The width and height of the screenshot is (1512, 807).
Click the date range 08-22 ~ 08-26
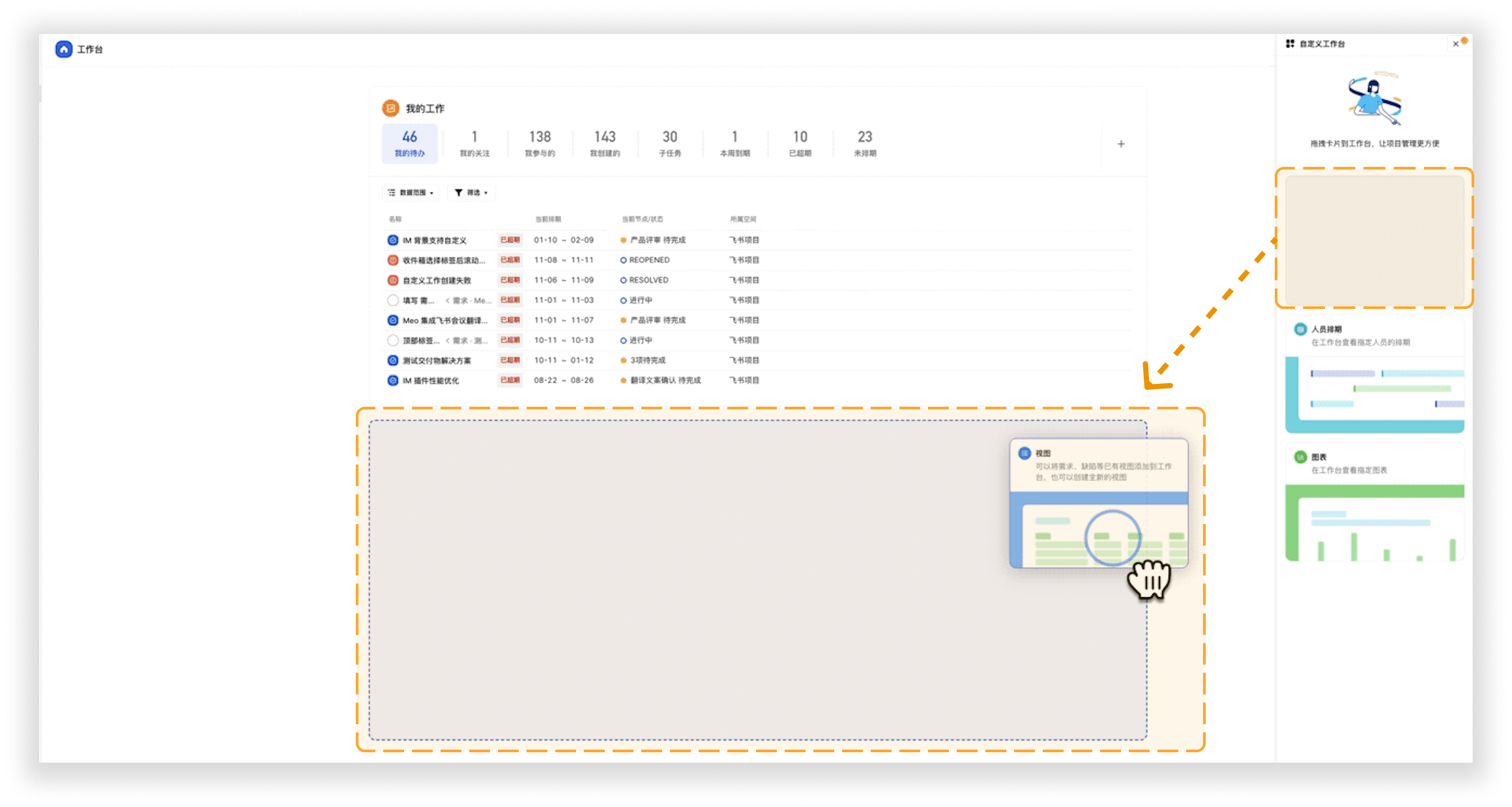click(x=564, y=380)
